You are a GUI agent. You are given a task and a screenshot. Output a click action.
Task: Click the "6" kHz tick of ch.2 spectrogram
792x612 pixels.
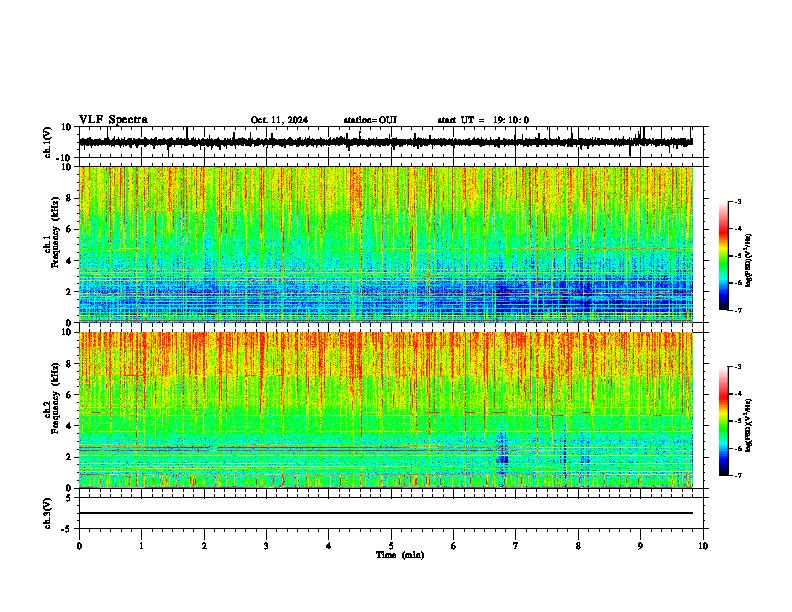(x=69, y=395)
